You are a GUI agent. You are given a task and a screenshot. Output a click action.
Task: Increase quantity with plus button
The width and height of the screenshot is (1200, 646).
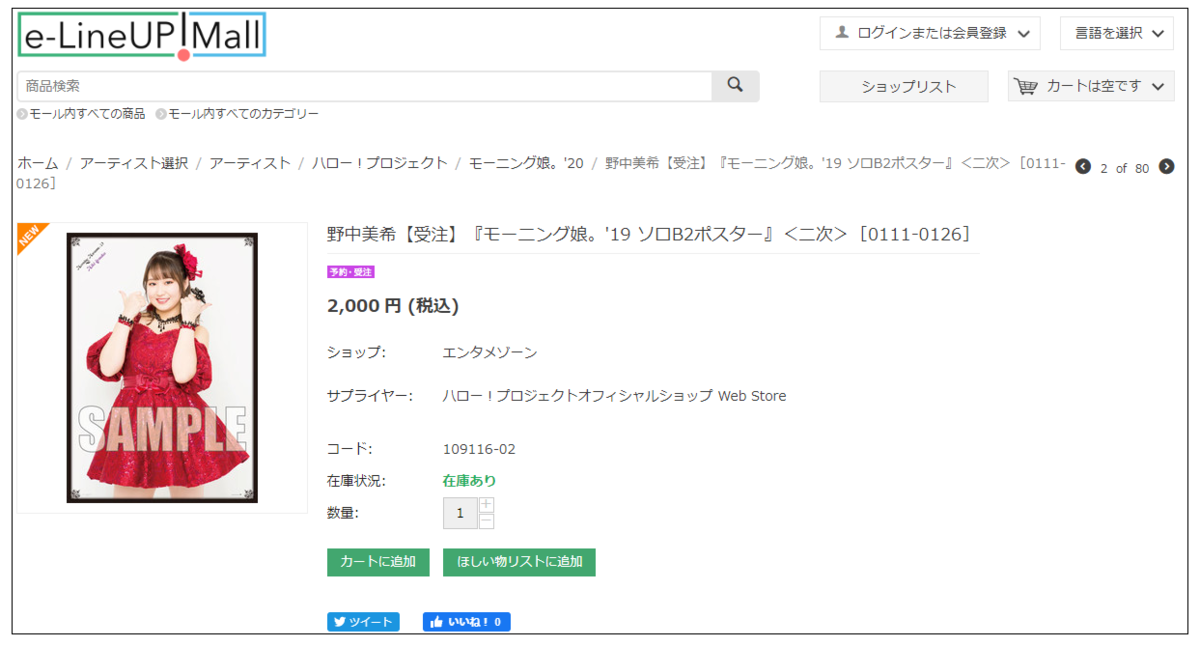[487, 504]
